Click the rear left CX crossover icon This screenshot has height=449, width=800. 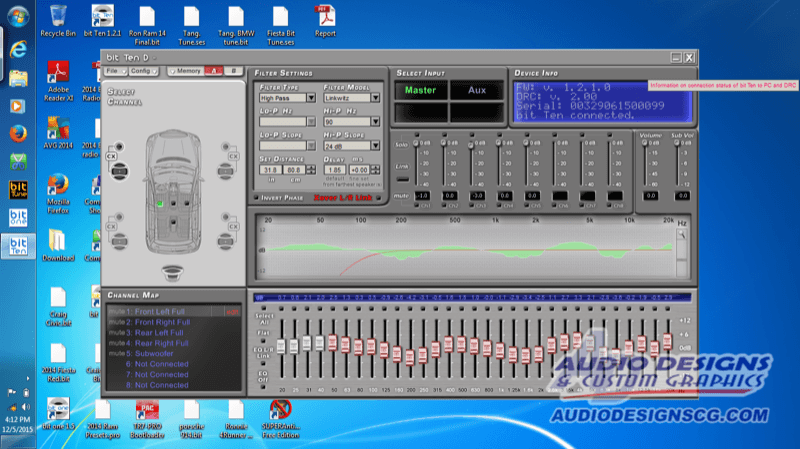tap(111, 226)
